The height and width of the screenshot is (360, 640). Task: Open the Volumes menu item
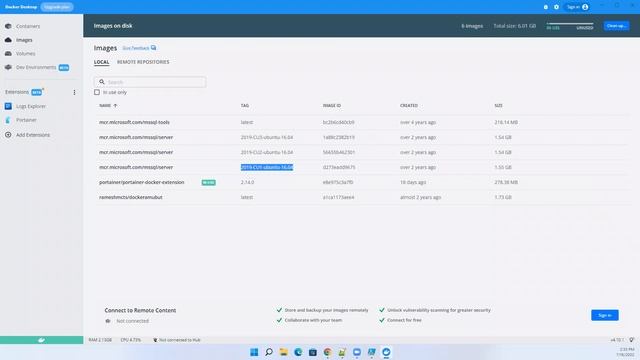[x=25, y=53]
